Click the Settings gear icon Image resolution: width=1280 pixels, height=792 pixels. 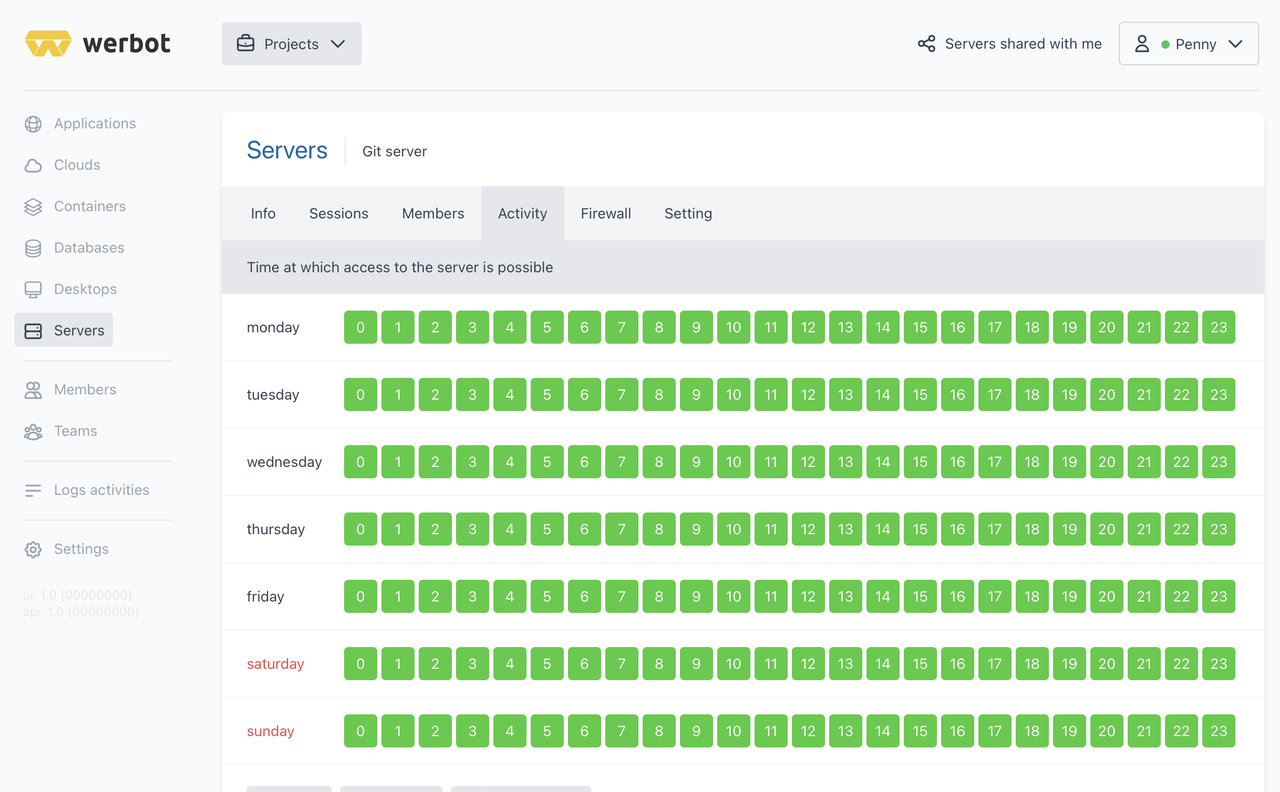[33, 550]
